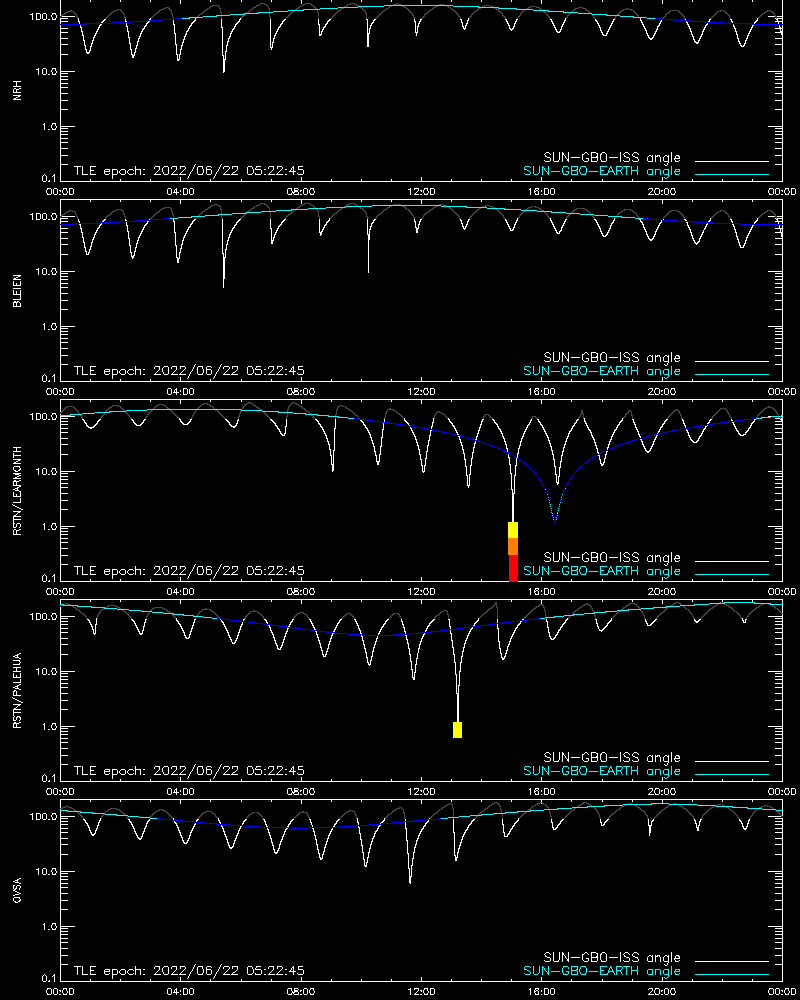The width and height of the screenshot is (800, 1000).
Task: Click SUN-GBO-ISS angle legend in PALEHUA panel
Action: (x=612, y=758)
